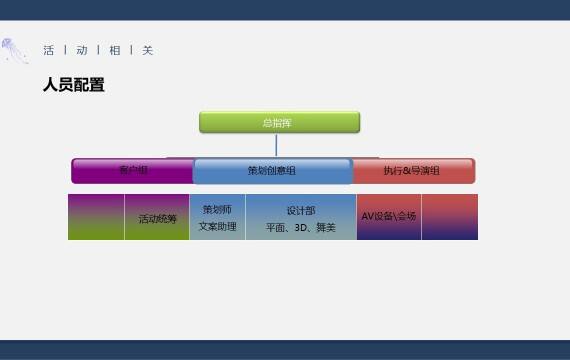Click the vertical connector line under 总指挥
570x360 pixels.
(276, 145)
